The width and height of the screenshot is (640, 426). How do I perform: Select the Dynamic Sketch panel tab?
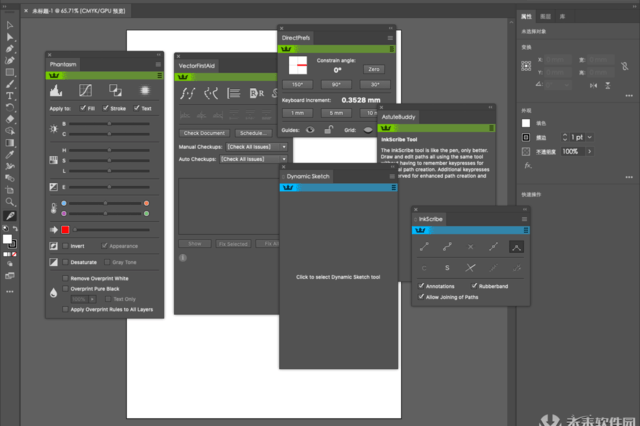pos(308,176)
